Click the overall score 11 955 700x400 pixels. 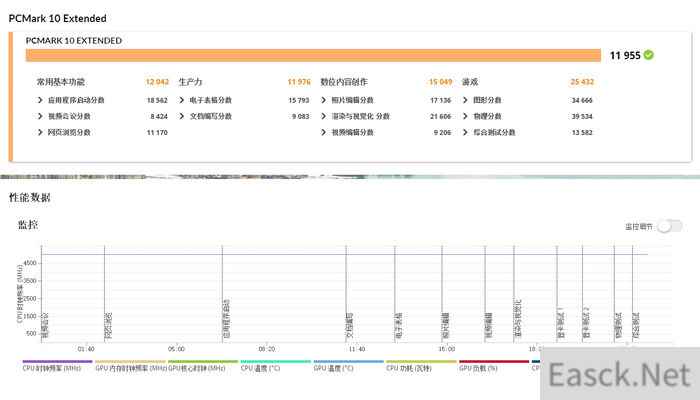pos(625,55)
